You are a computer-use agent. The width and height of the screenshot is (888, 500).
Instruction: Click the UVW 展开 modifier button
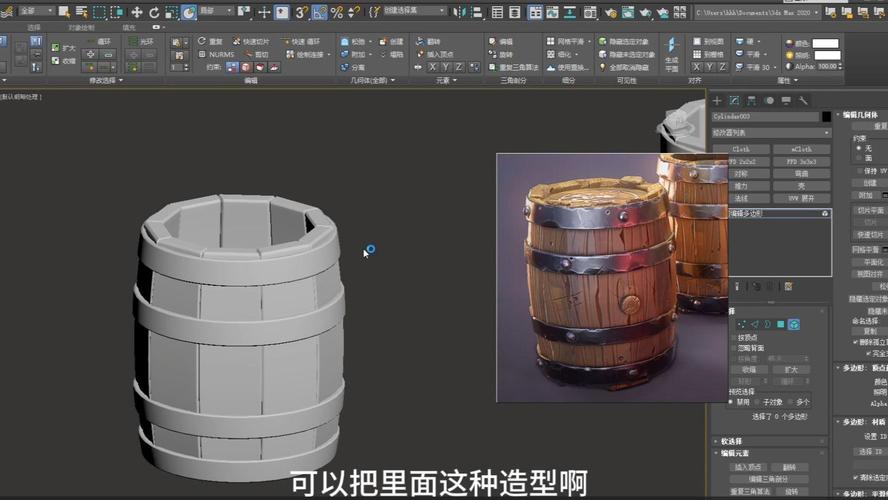801,198
